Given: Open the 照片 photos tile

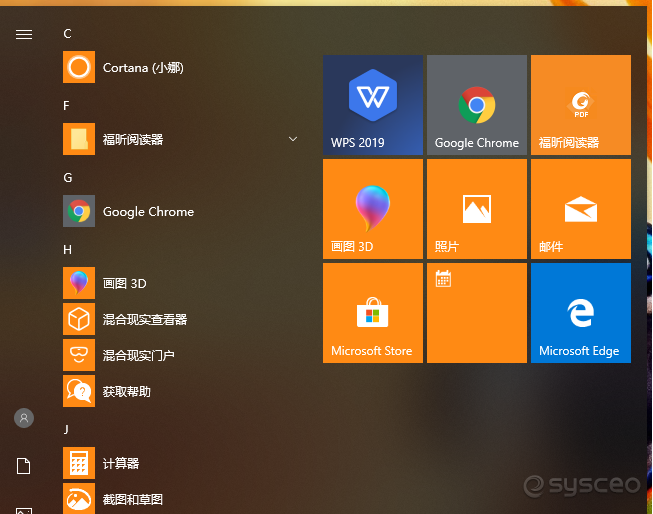Looking at the screenshot, I should tap(477, 209).
